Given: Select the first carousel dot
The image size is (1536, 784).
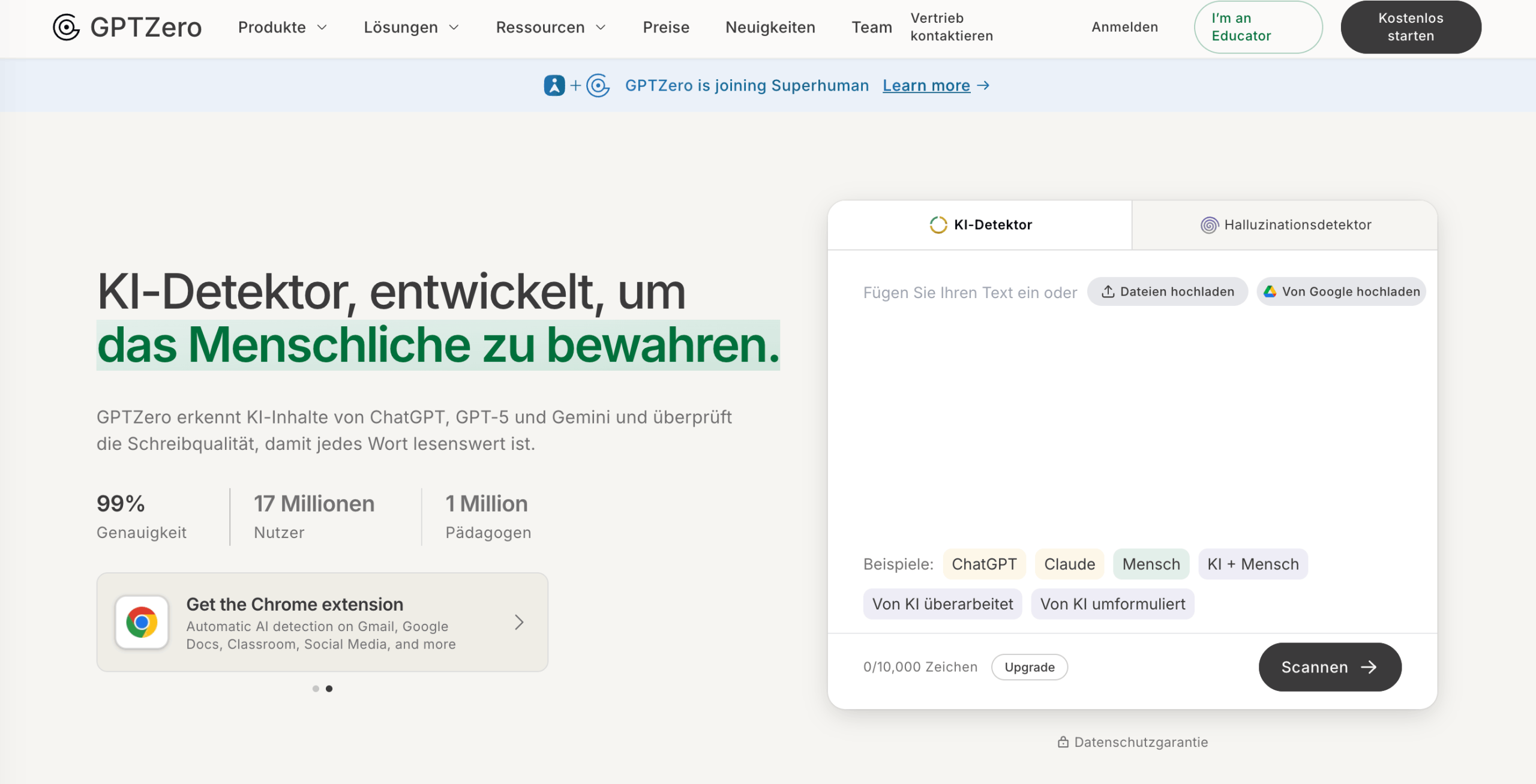Looking at the screenshot, I should 316,689.
